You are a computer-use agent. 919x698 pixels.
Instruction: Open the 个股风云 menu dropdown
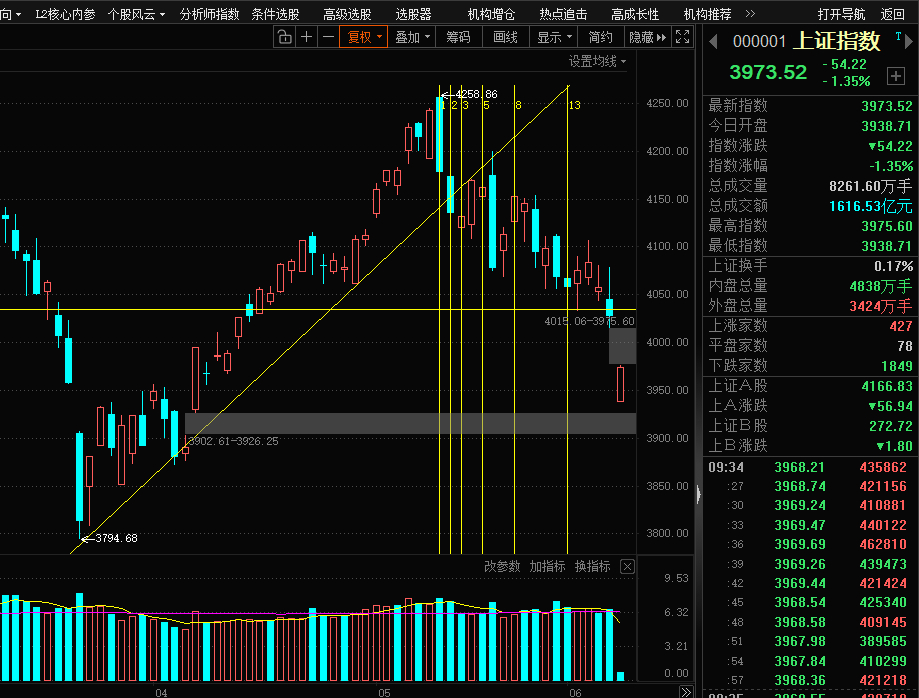click(136, 14)
